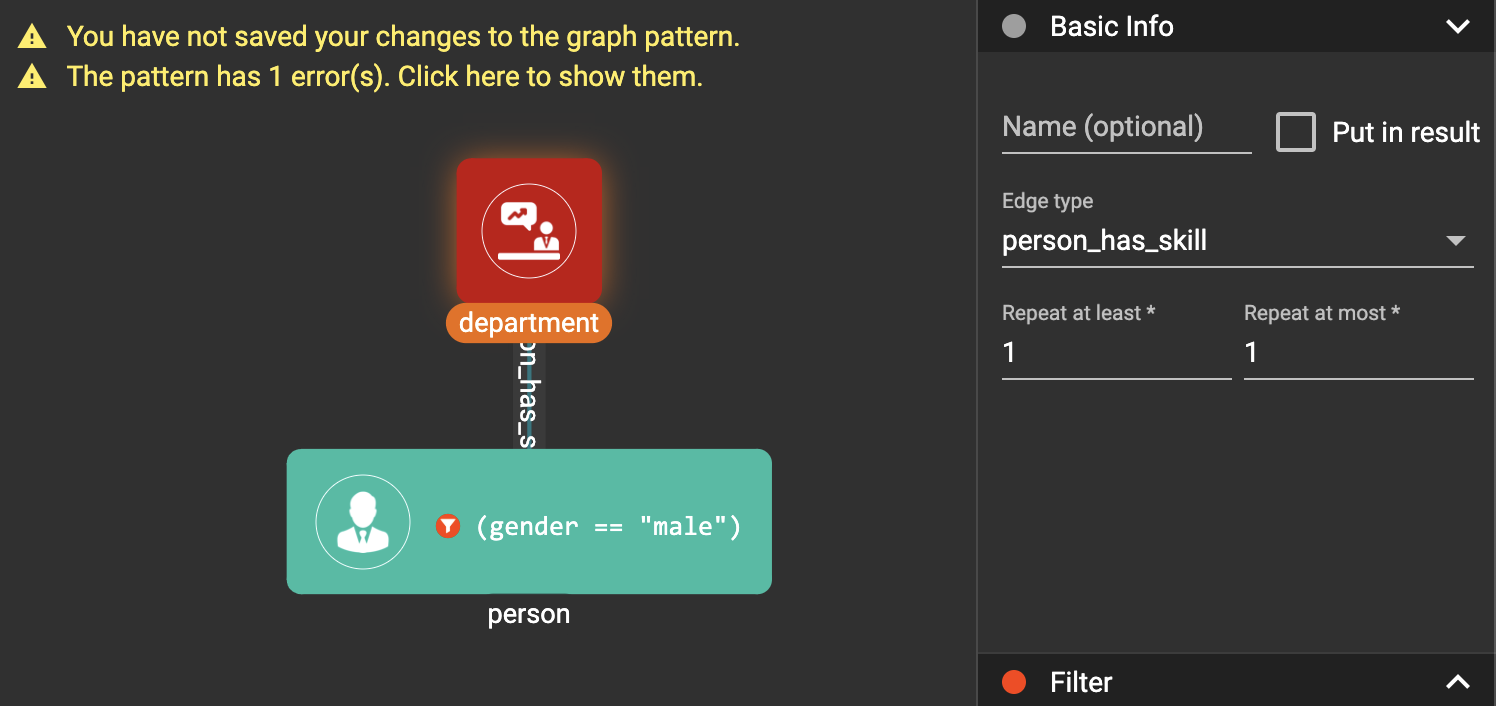Click the red dot beside Filter

coord(1014,682)
